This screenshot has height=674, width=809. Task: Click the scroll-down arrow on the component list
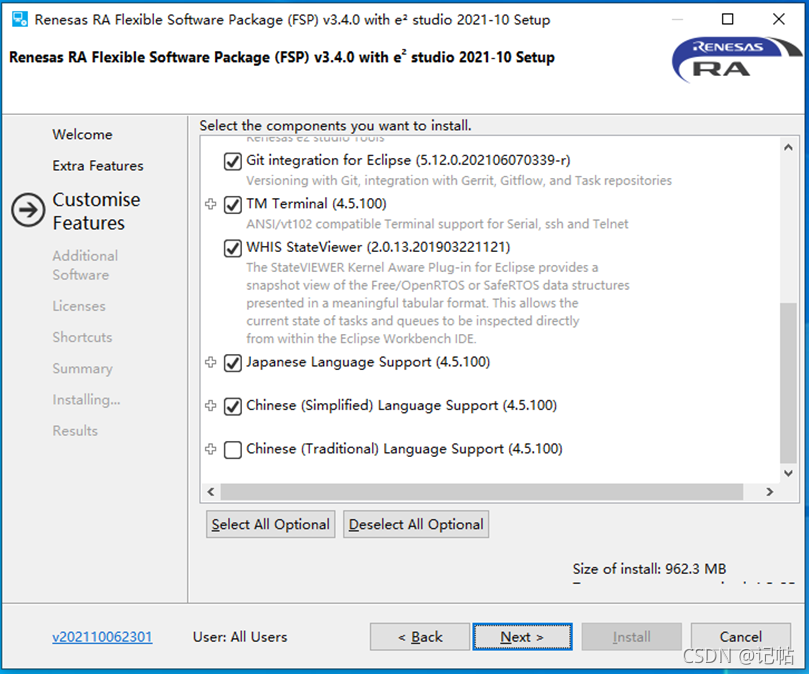click(x=785, y=472)
